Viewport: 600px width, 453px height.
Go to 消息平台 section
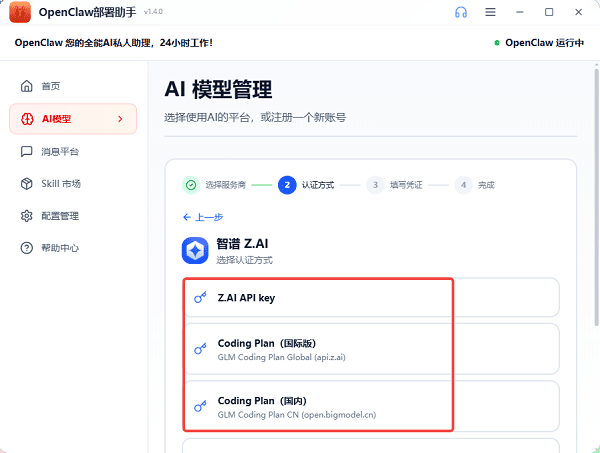pos(73,152)
